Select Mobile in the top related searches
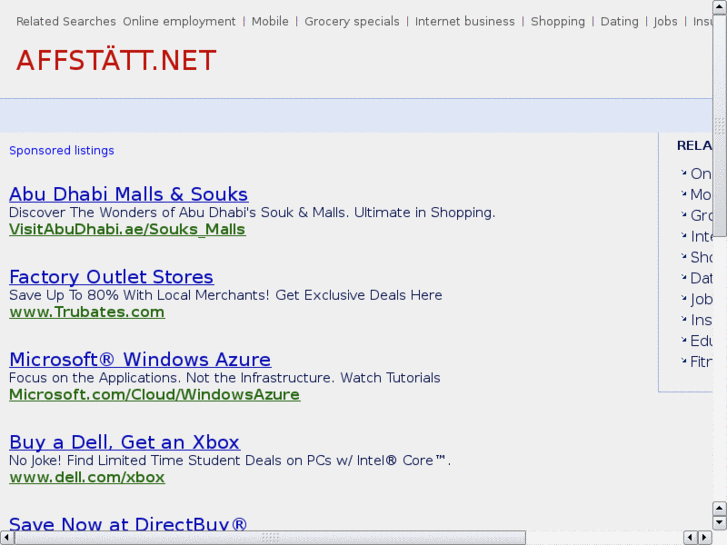Viewport: 727px width, 545px height. pos(270,21)
